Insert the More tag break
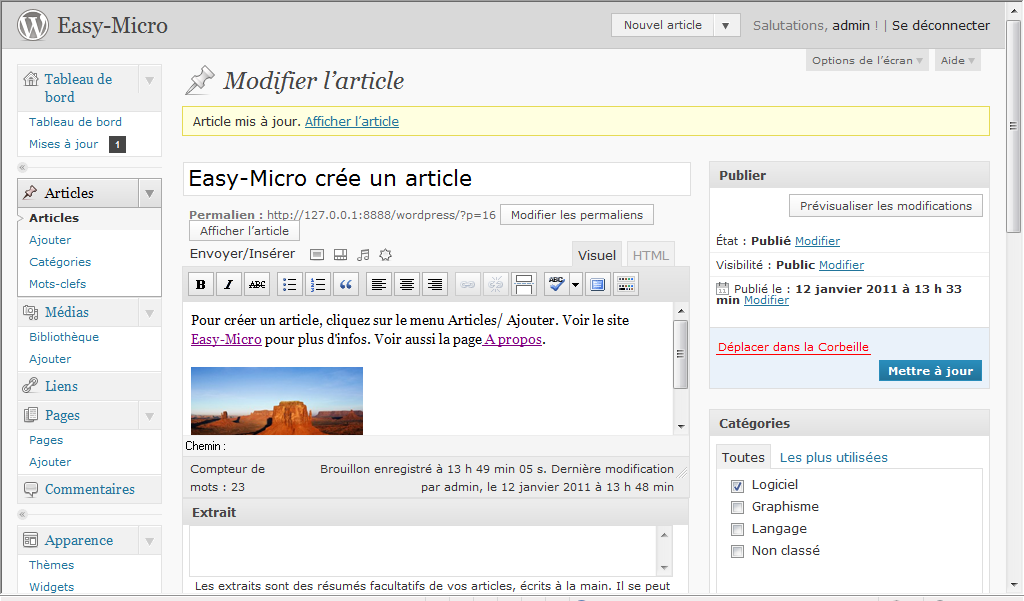 coord(524,284)
